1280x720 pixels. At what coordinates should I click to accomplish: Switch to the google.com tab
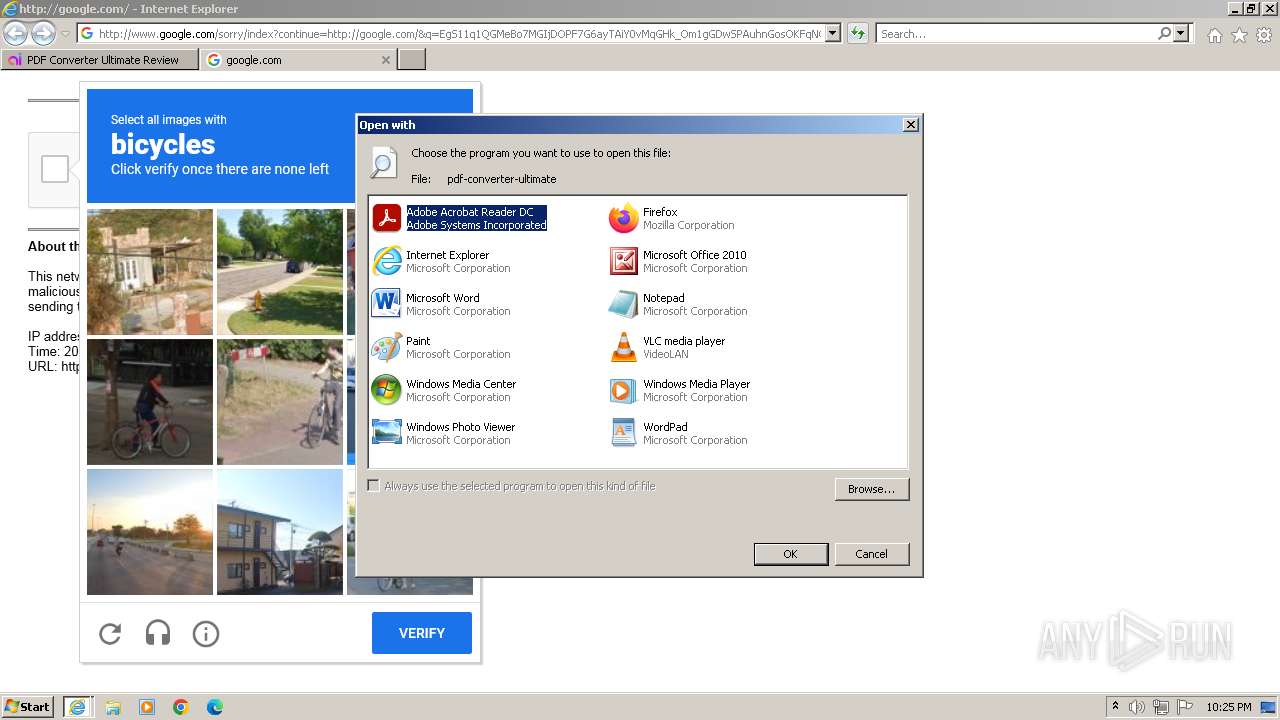(x=298, y=60)
